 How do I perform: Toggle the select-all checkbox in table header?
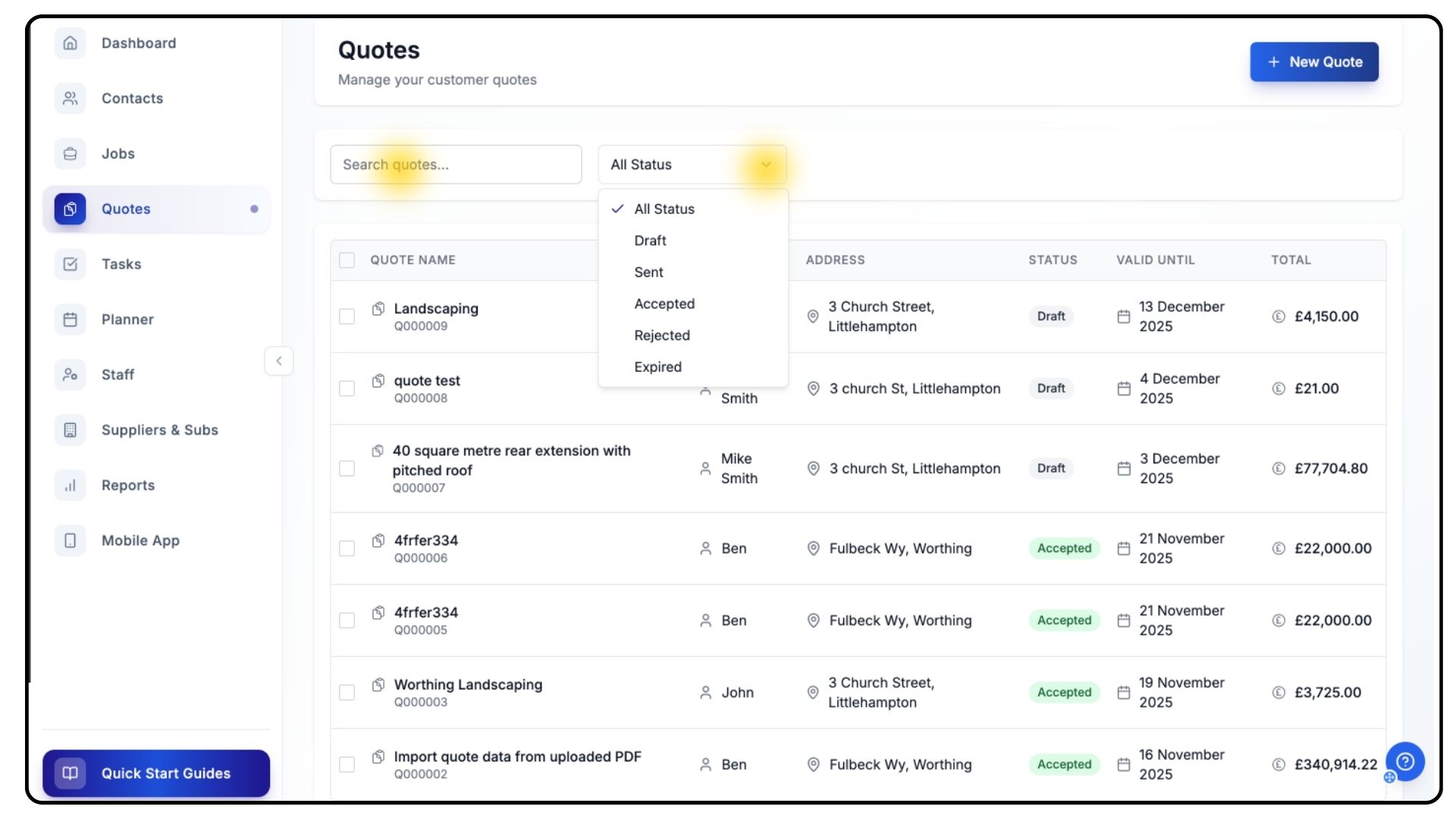click(347, 260)
